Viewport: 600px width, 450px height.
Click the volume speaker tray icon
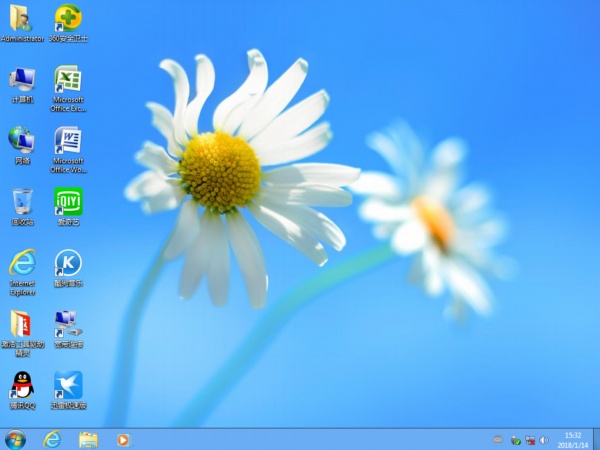coord(544,439)
